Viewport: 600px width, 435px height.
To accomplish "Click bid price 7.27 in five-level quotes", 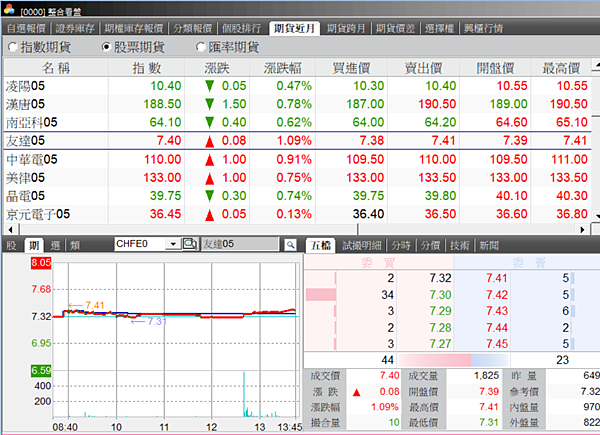I will 440,344.
